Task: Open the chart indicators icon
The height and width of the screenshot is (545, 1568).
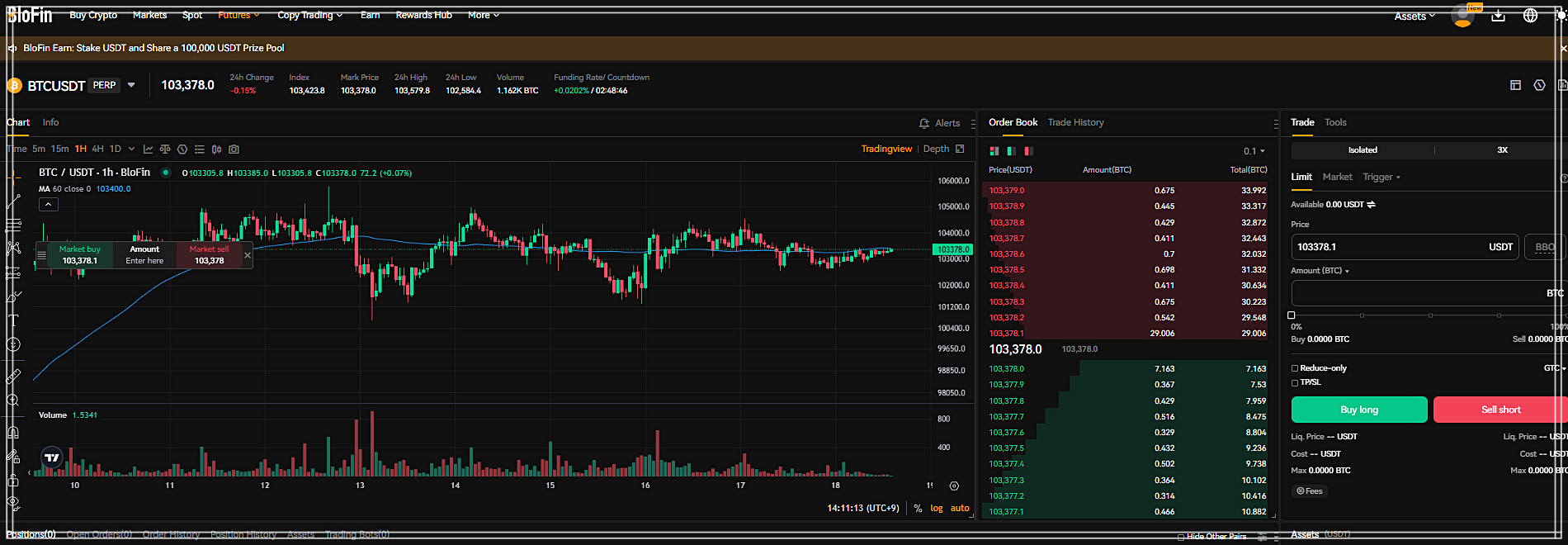Action: click(x=148, y=149)
